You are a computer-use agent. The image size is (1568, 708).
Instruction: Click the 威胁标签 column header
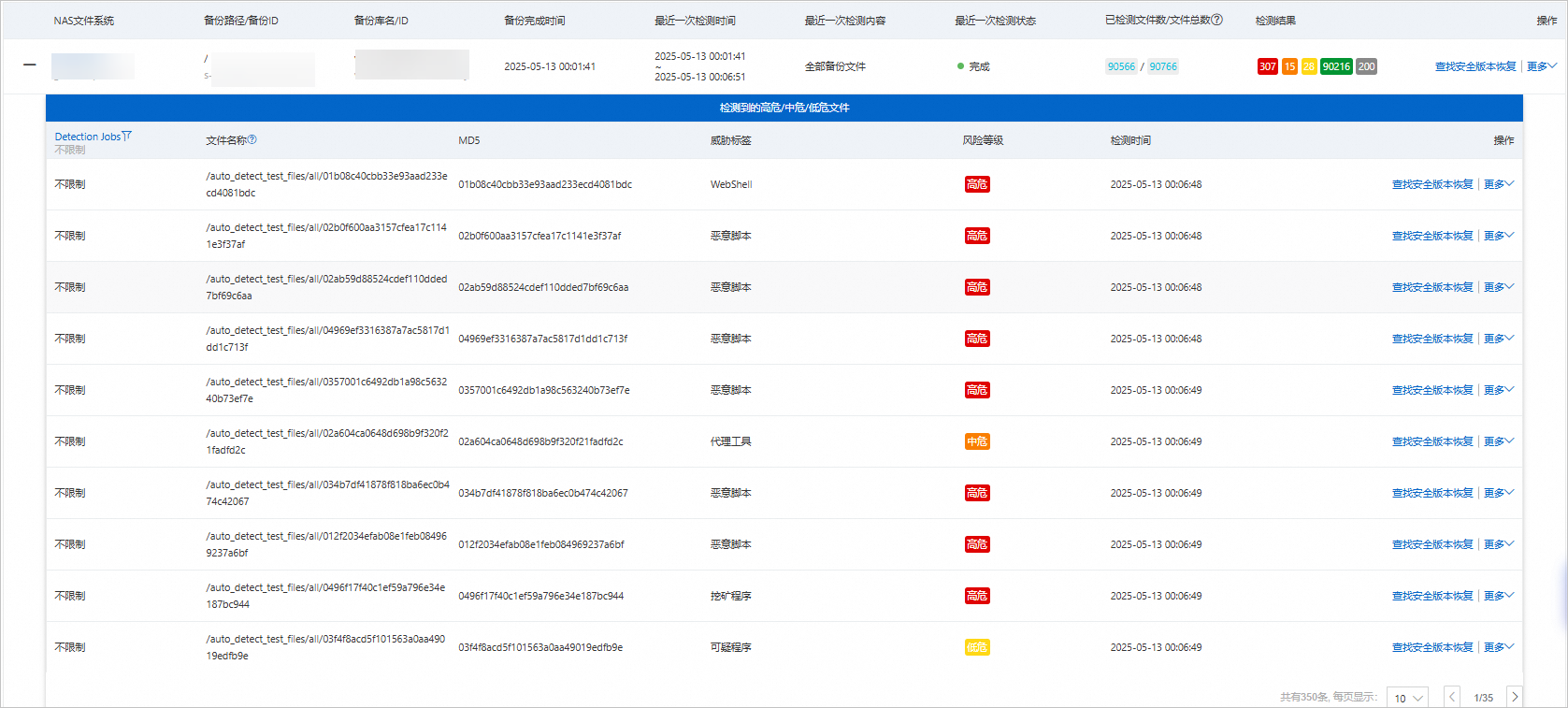pos(731,140)
